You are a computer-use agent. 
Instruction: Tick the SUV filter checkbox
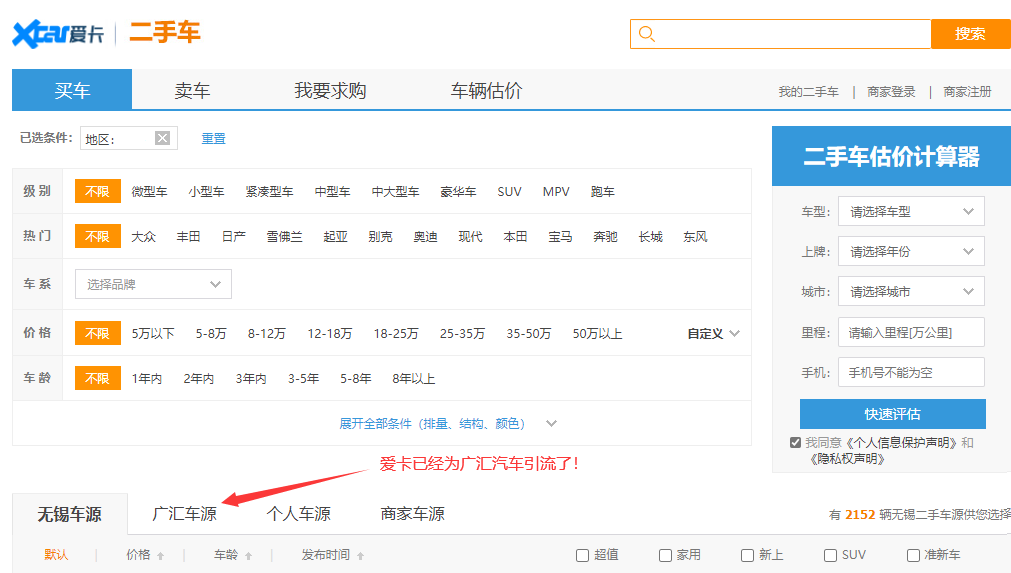(830, 555)
